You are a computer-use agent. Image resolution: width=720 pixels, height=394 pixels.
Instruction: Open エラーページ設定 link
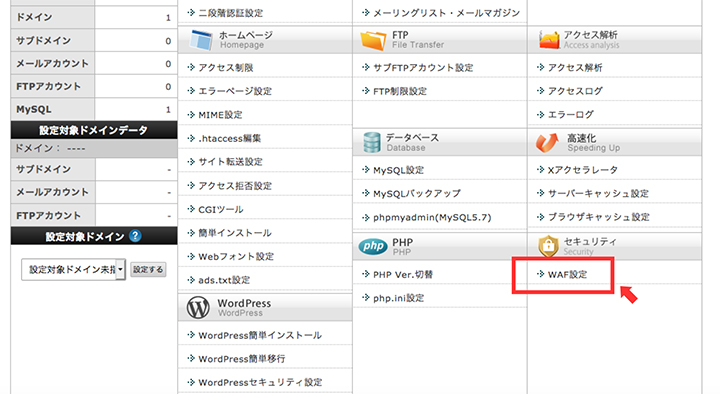[235, 91]
